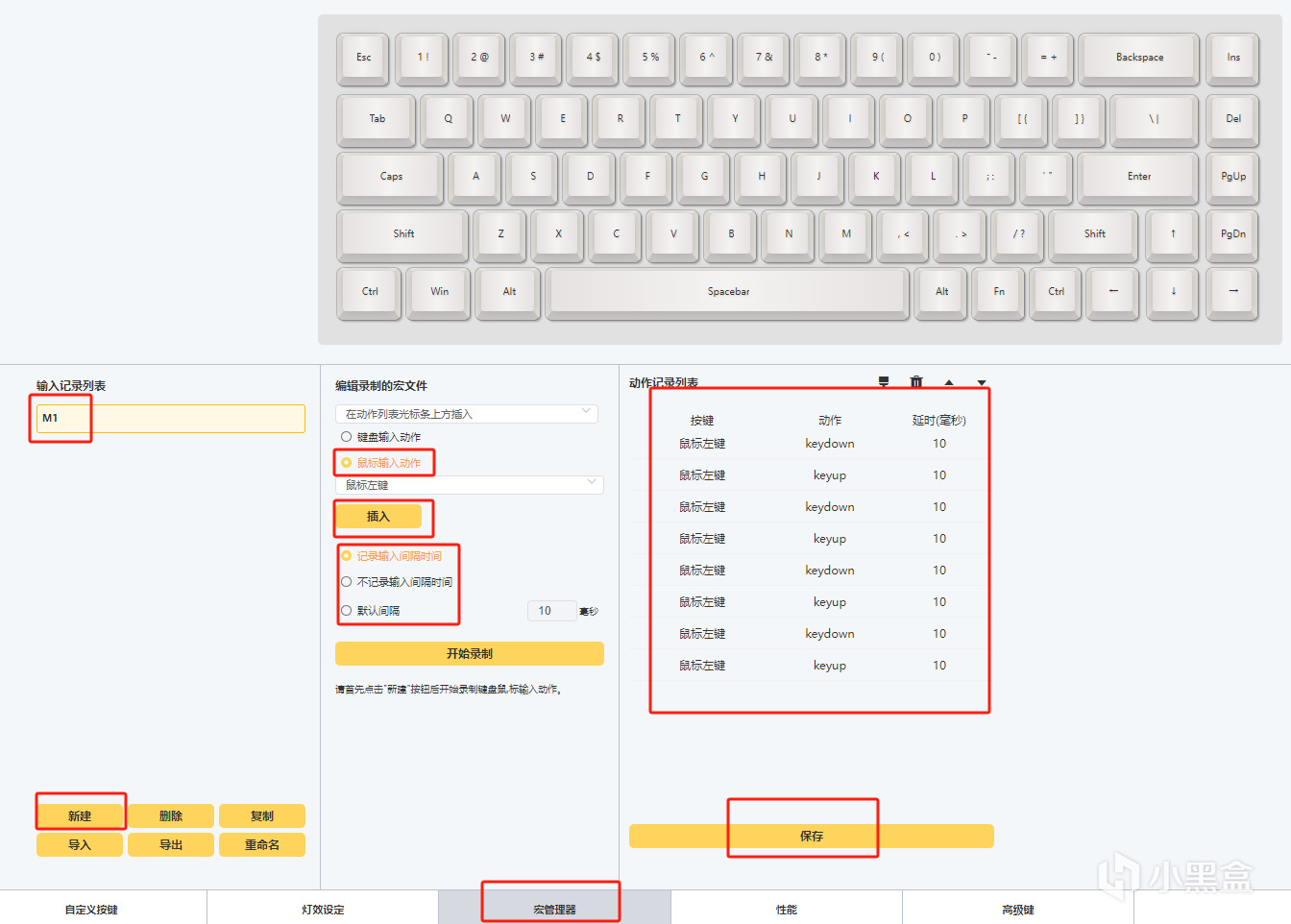Click the Z key on the keyboard

(x=500, y=234)
